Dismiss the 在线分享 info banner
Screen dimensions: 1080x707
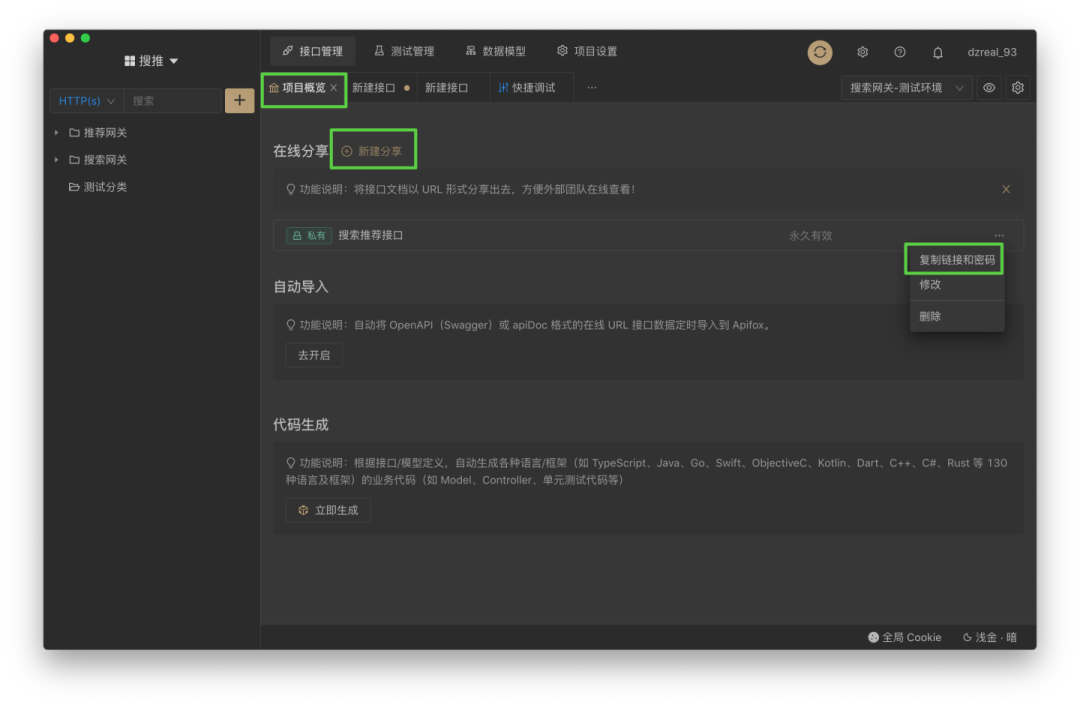(1006, 189)
